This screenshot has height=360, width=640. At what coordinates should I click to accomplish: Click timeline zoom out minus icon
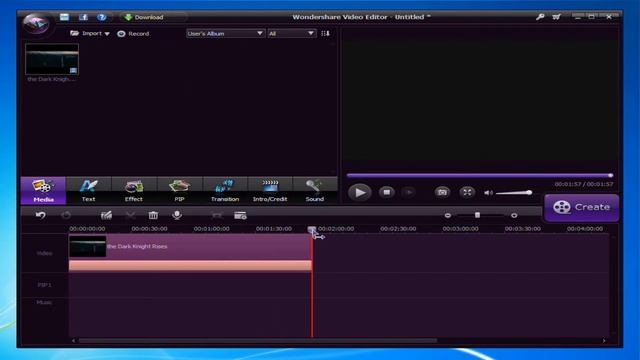tap(448, 215)
